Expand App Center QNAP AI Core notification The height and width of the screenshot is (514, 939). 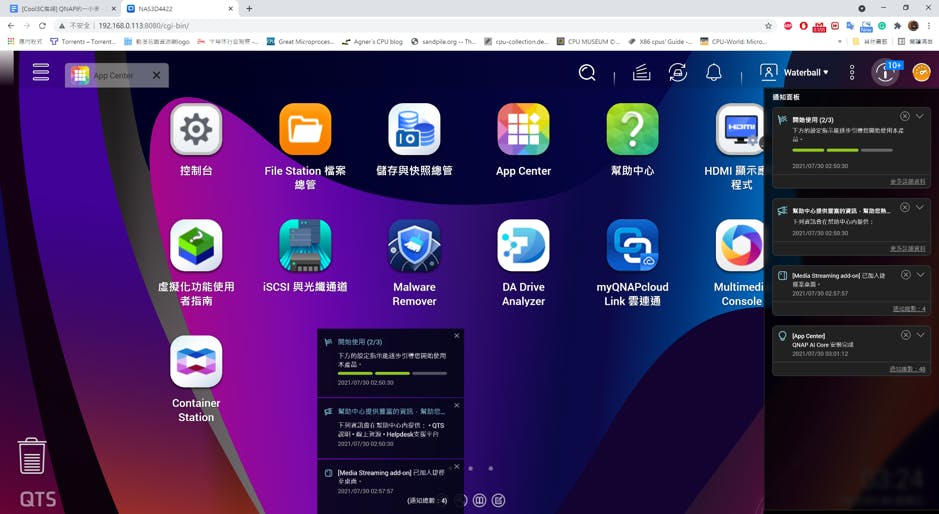click(920, 335)
